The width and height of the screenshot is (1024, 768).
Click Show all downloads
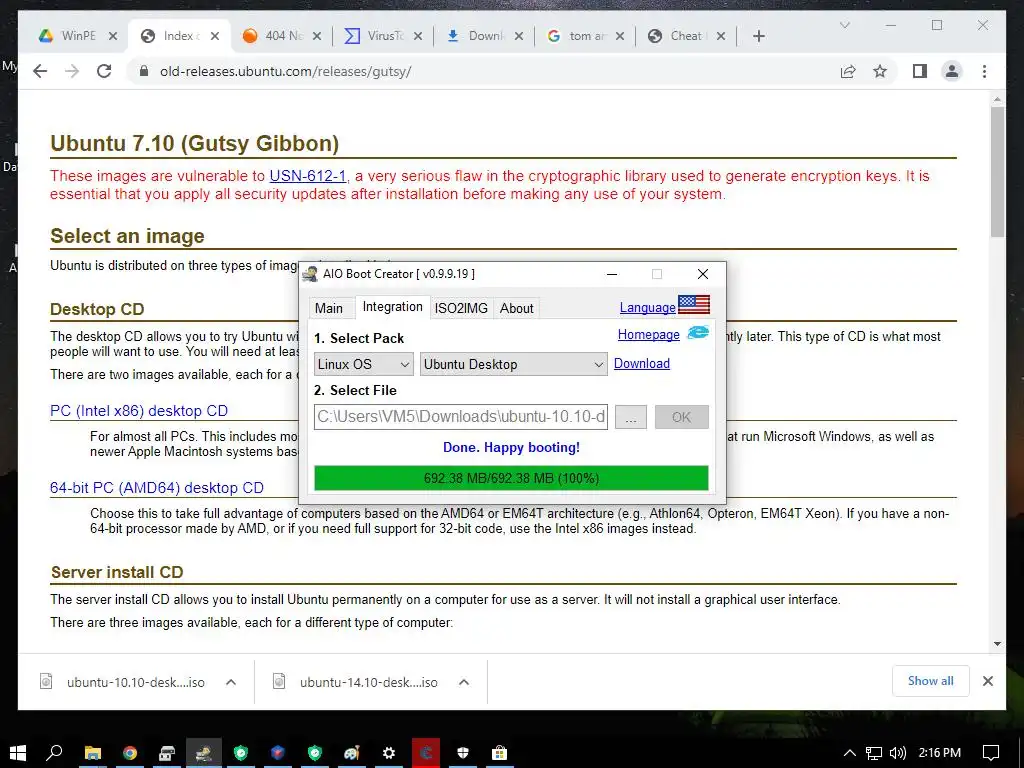pos(931,681)
